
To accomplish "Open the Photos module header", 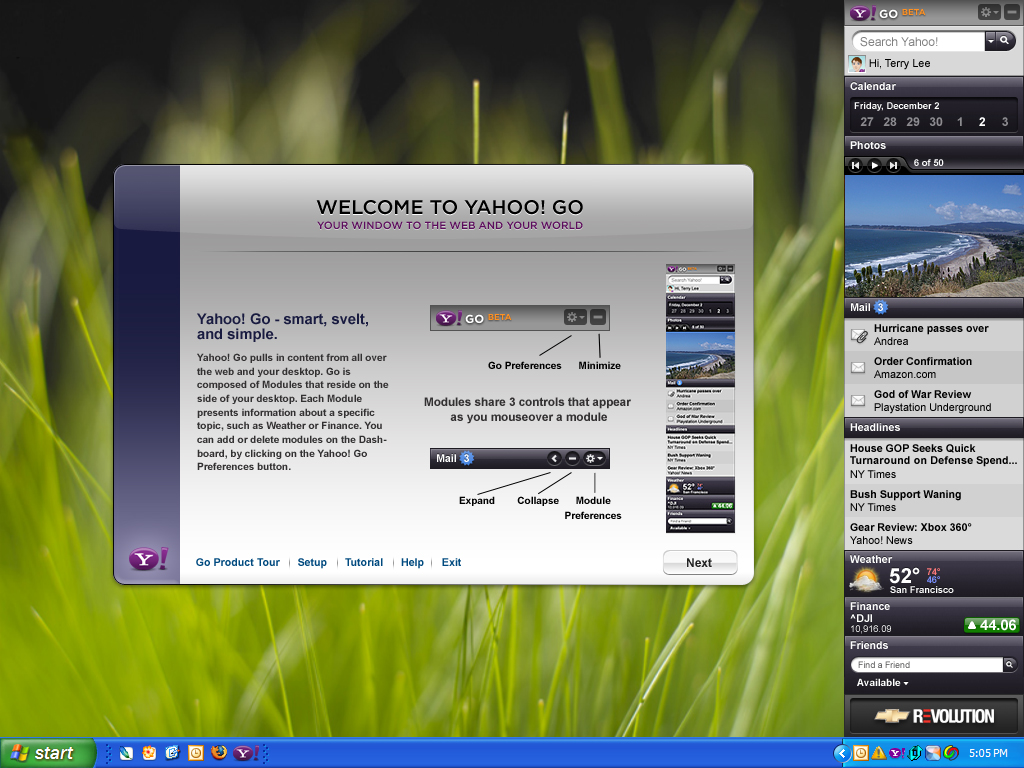I will pyautogui.click(x=934, y=145).
